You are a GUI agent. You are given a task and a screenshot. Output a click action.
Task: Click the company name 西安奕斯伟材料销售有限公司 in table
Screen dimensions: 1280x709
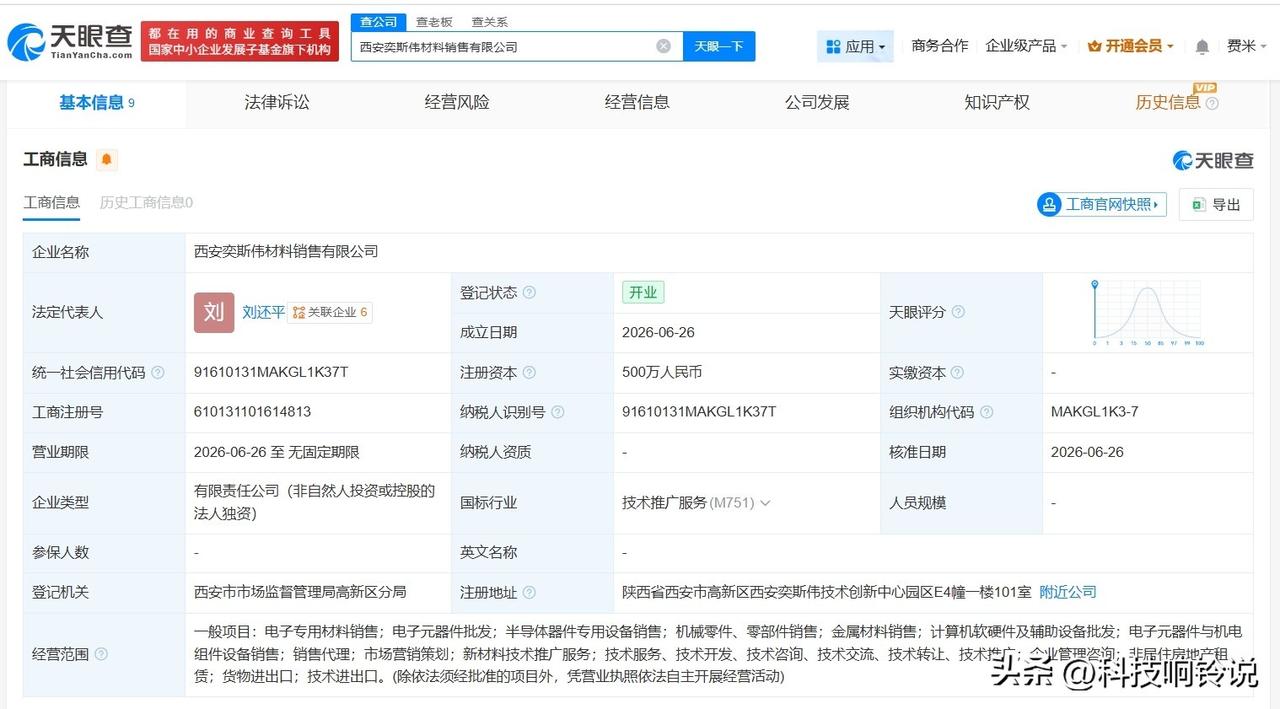[x=286, y=252]
